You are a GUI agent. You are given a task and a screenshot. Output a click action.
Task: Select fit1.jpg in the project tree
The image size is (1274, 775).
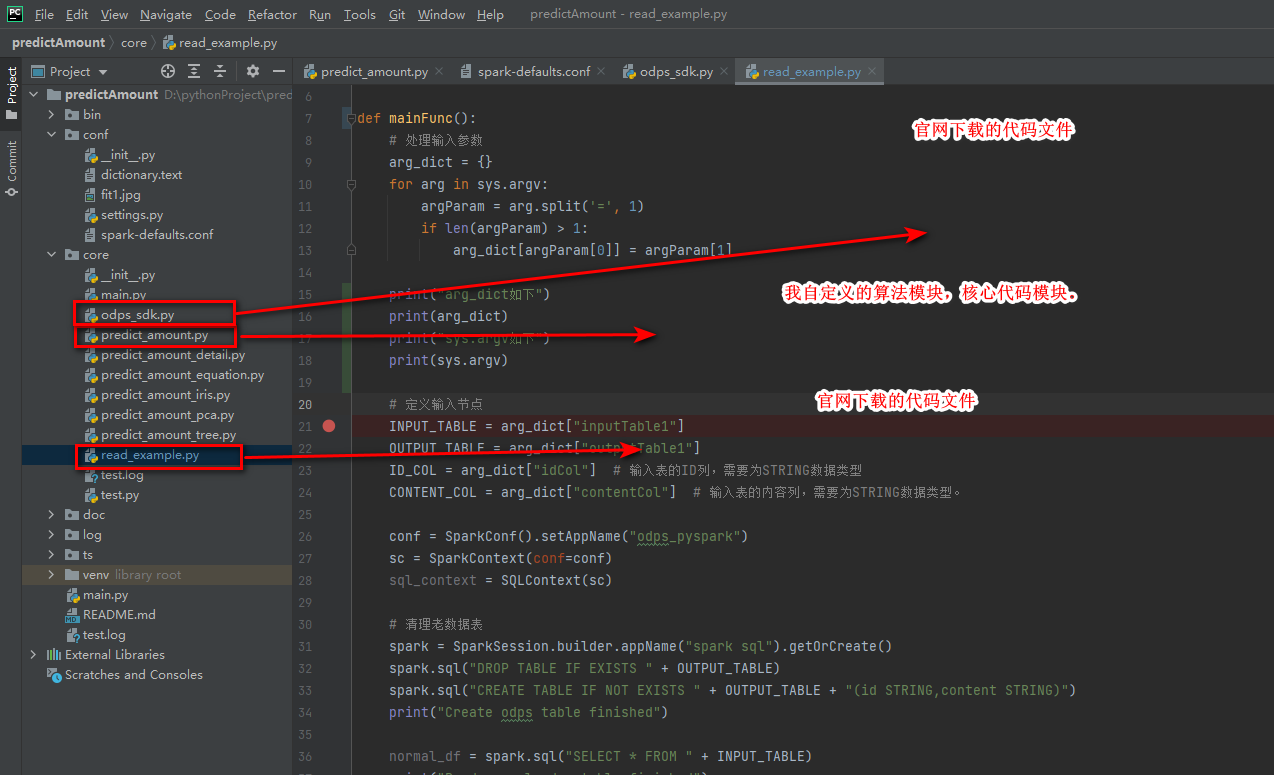point(121,194)
